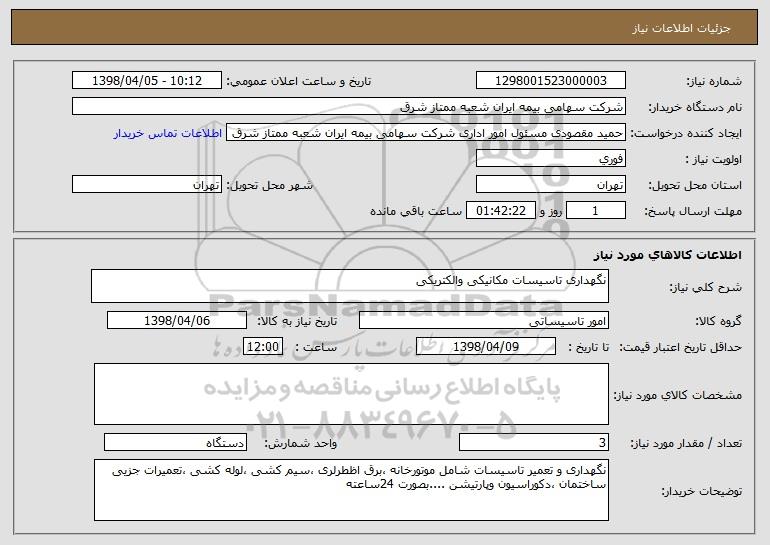Click the header title جزئیات اطلاعات نیاز
770x545 pixels.
[681, 28]
